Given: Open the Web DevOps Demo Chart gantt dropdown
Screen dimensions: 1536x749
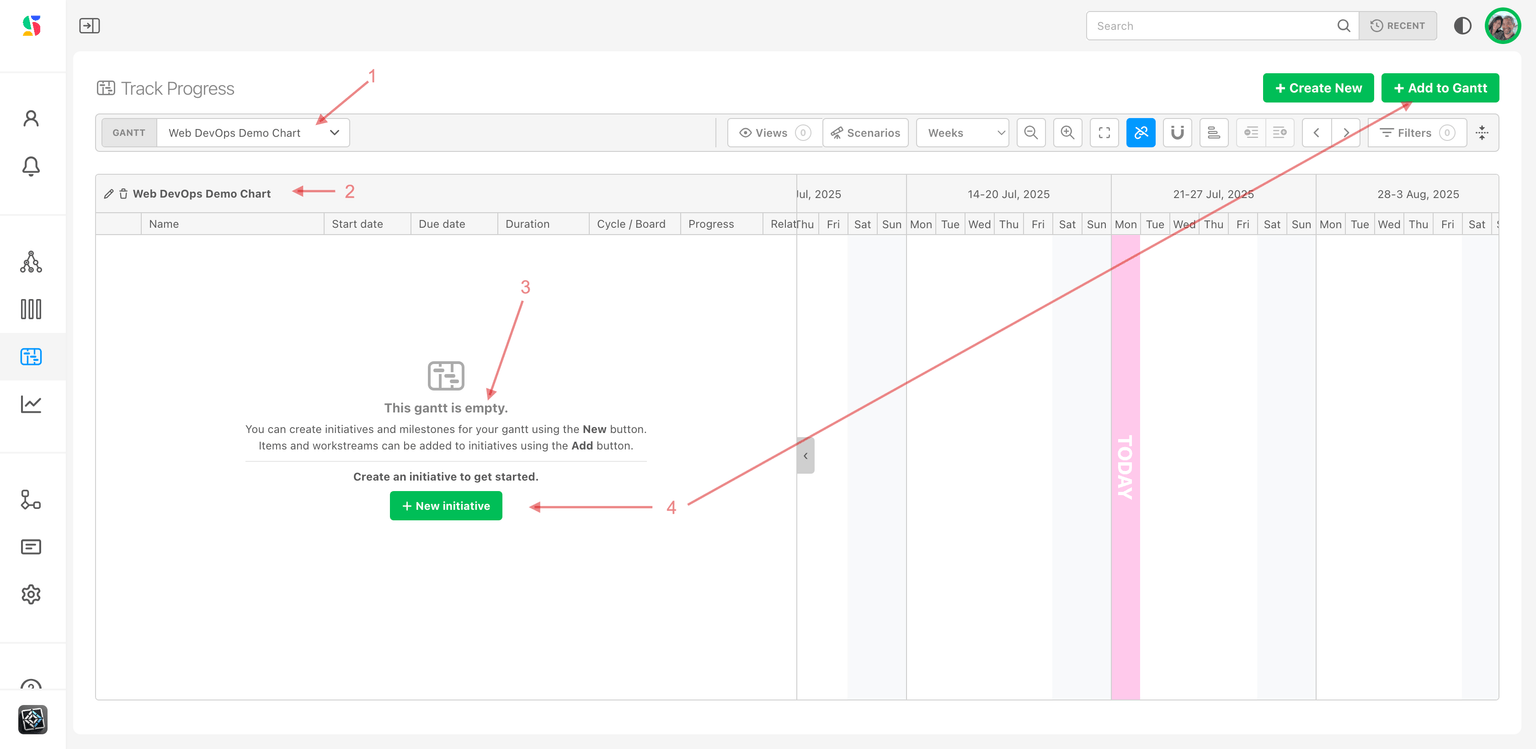Looking at the screenshot, I should pyautogui.click(x=252, y=133).
